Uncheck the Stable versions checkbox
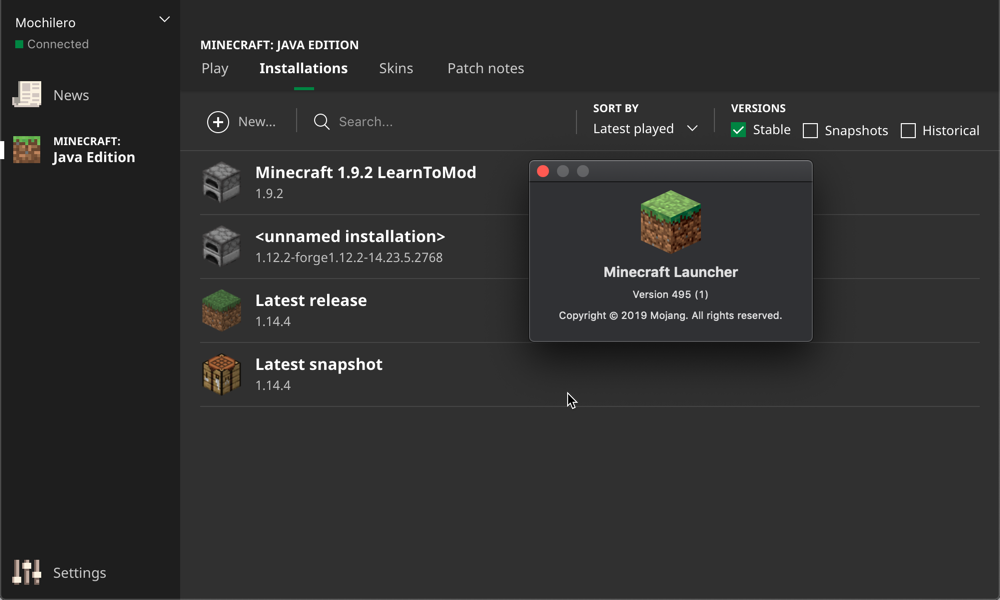 (x=738, y=130)
